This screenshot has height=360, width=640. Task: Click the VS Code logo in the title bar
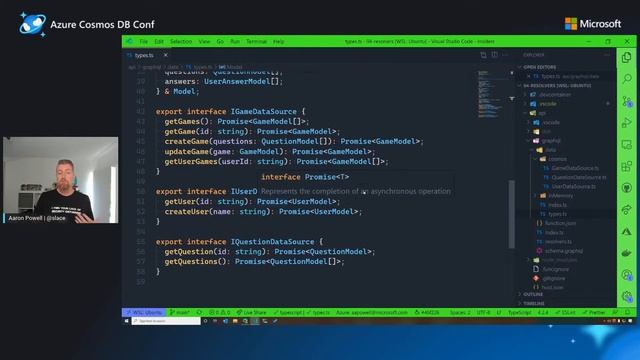[129, 41]
